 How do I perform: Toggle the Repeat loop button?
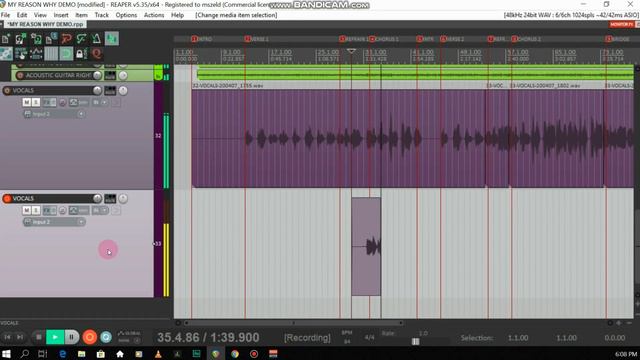106,337
